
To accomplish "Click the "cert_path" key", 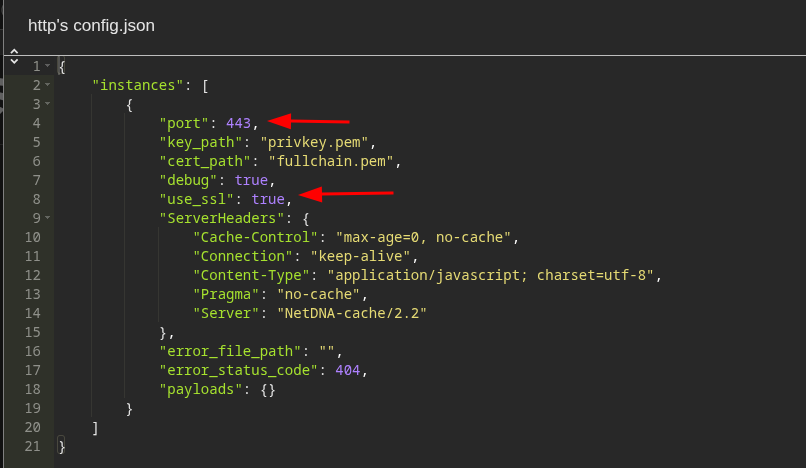I will [x=205, y=161].
